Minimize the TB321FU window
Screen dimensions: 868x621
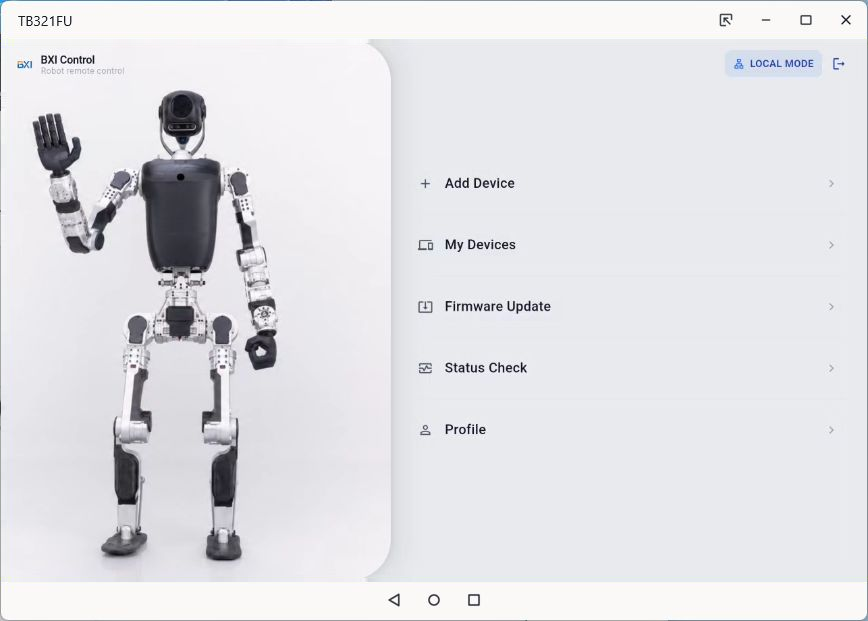pos(766,20)
